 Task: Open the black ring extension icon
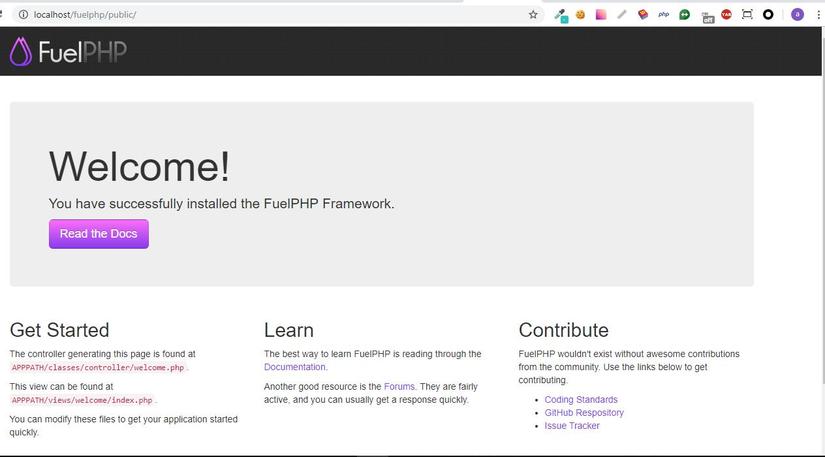(768, 15)
